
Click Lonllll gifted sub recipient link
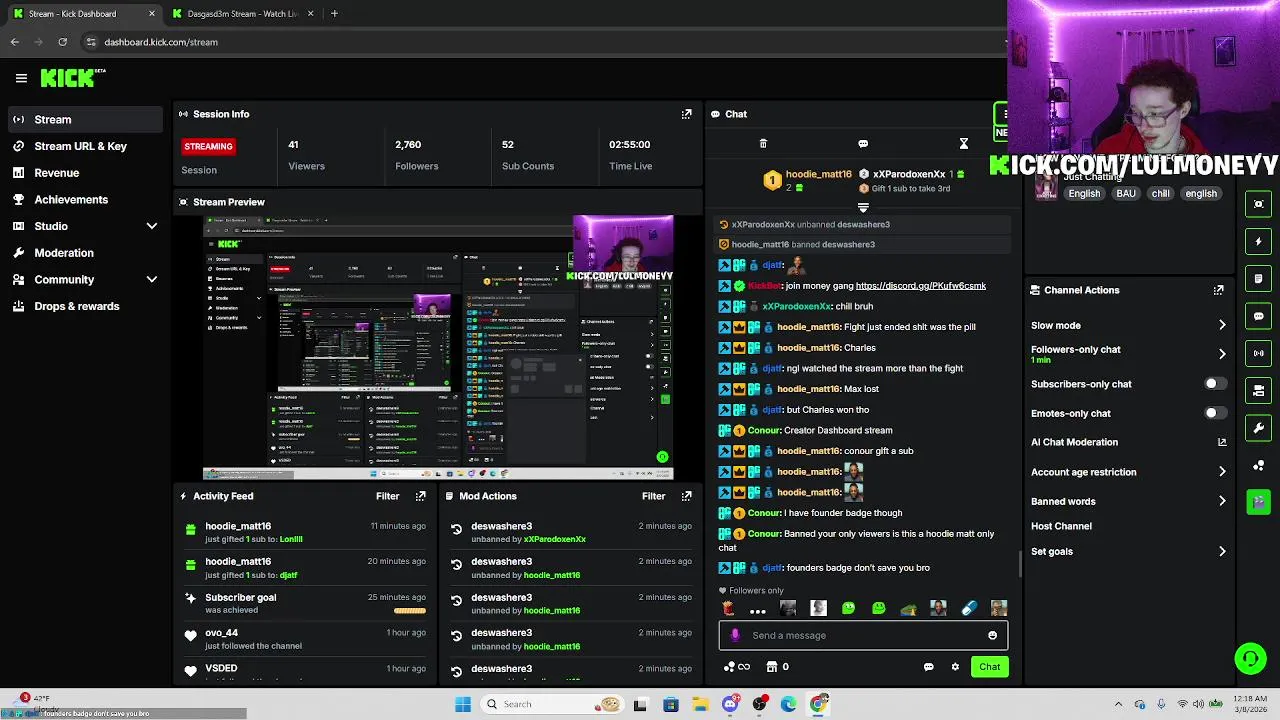tap(291, 539)
